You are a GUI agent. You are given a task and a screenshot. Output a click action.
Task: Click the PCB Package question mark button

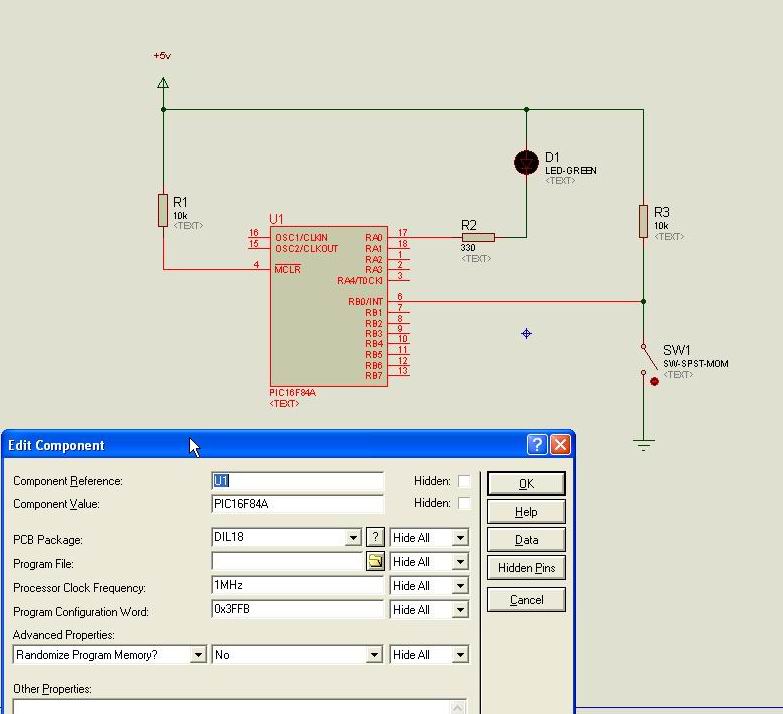coord(375,537)
